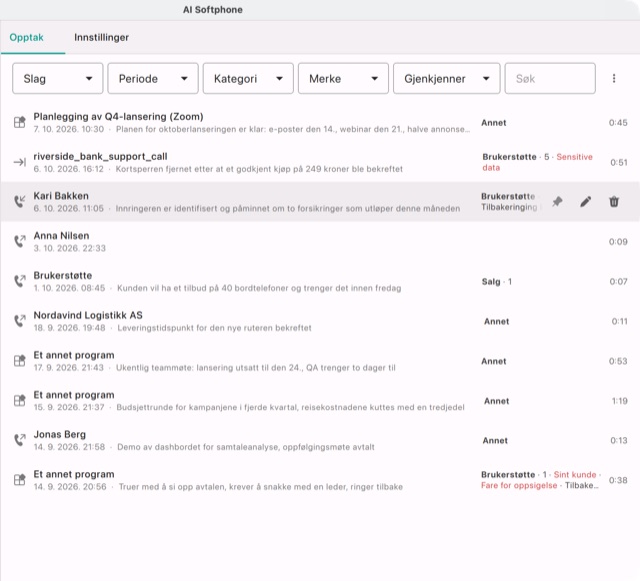Click the 1:19 duration value
The width and height of the screenshot is (640, 581).
coord(620,401)
